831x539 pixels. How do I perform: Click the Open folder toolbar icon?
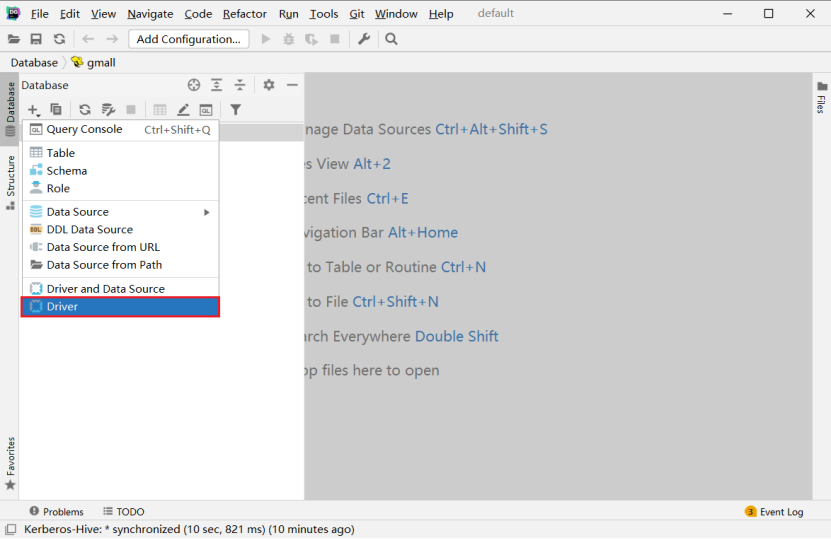14,39
